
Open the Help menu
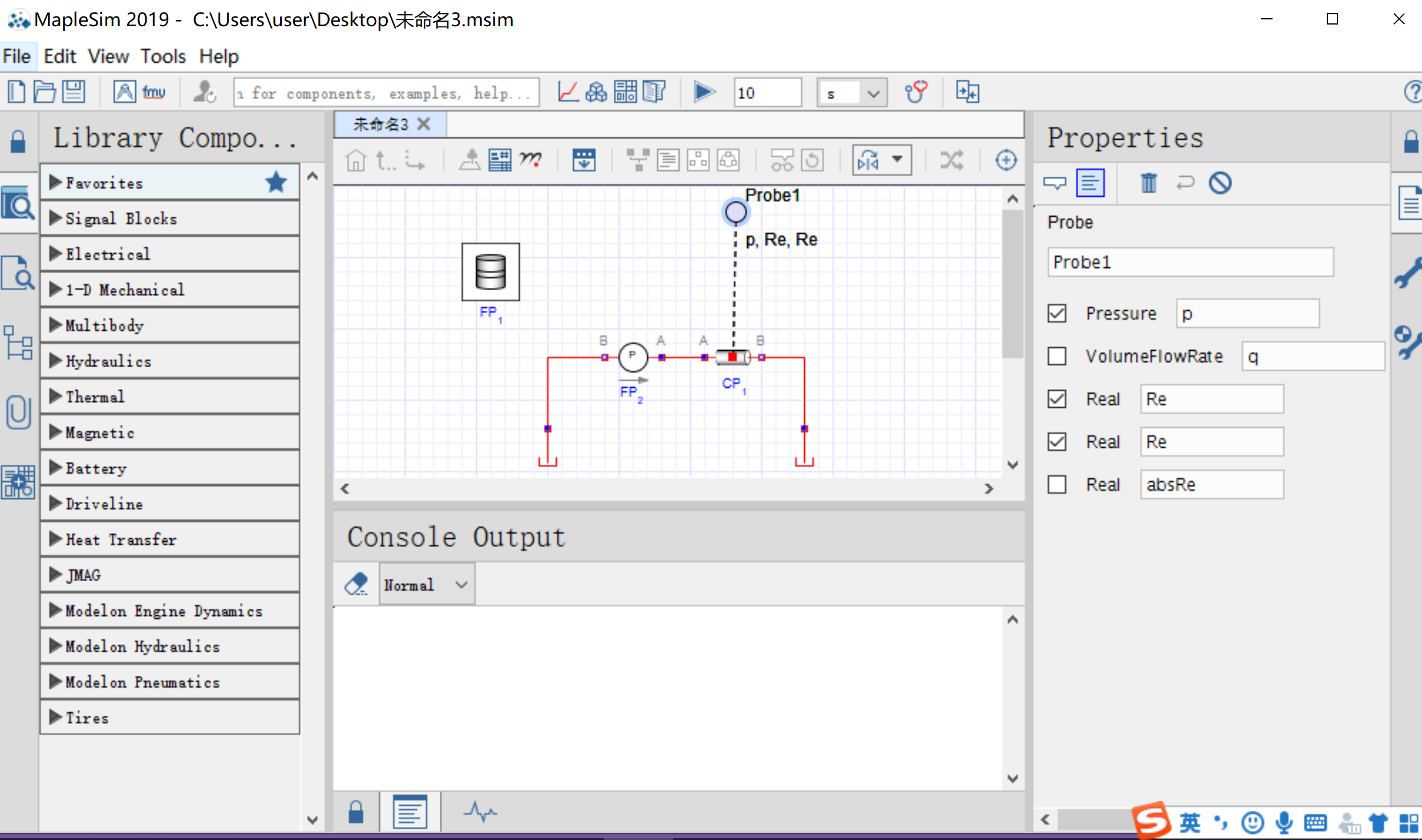[x=218, y=56]
